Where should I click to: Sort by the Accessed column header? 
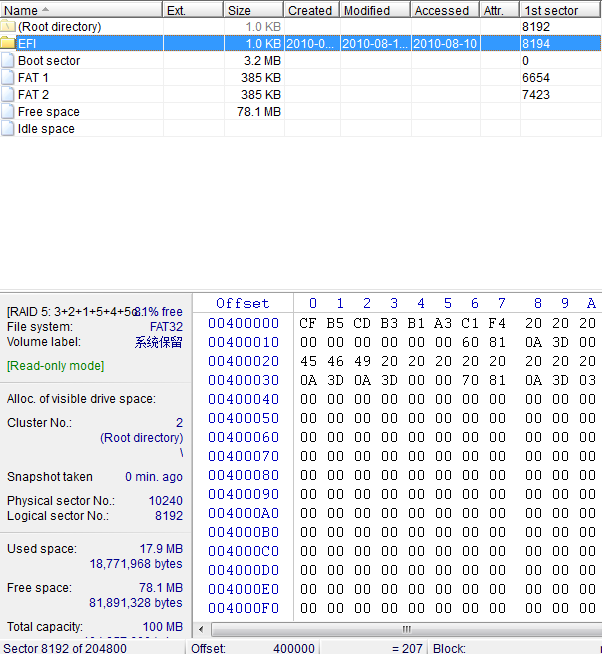click(x=445, y=10)
